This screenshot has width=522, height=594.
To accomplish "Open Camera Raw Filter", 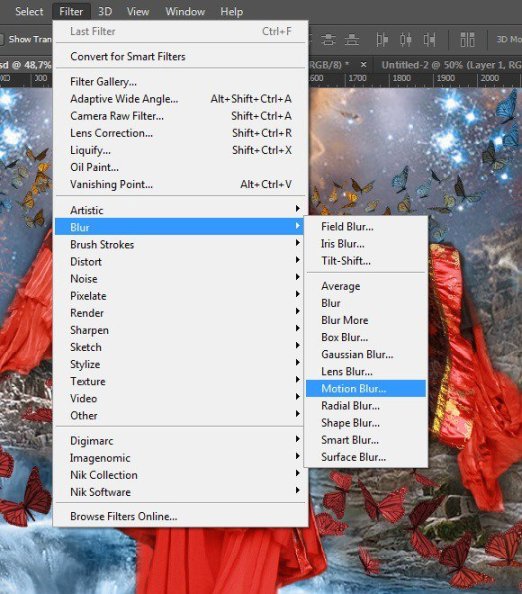I will [180, 116].
